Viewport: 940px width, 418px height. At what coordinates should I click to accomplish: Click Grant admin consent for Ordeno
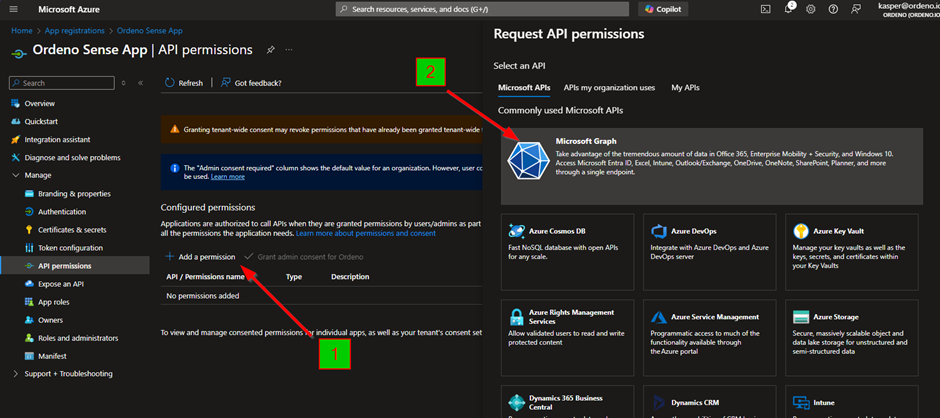coord(304,257)
